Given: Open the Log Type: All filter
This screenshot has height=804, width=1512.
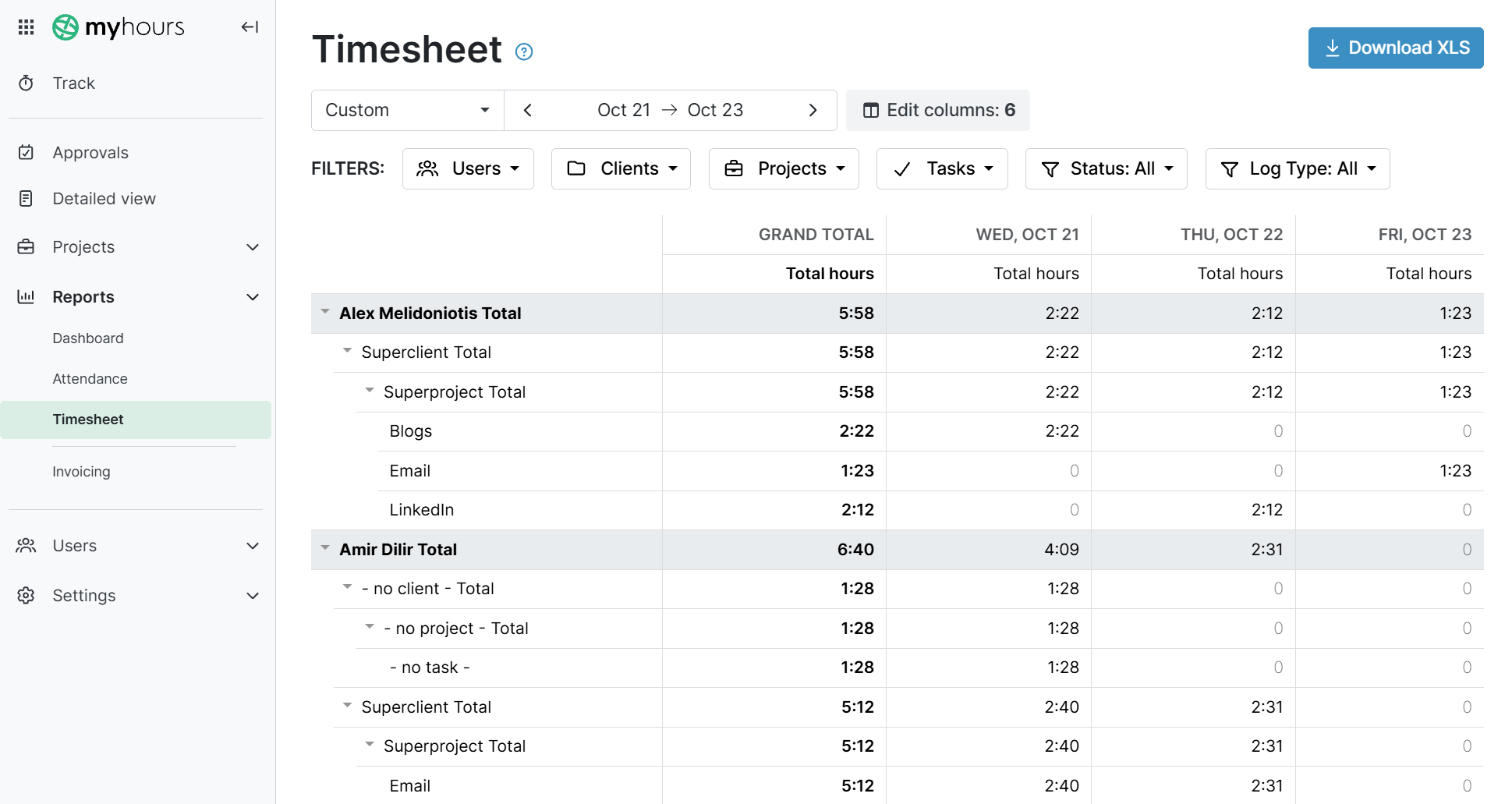Looking at the screenshot, I should click(x=1298, y=168).
